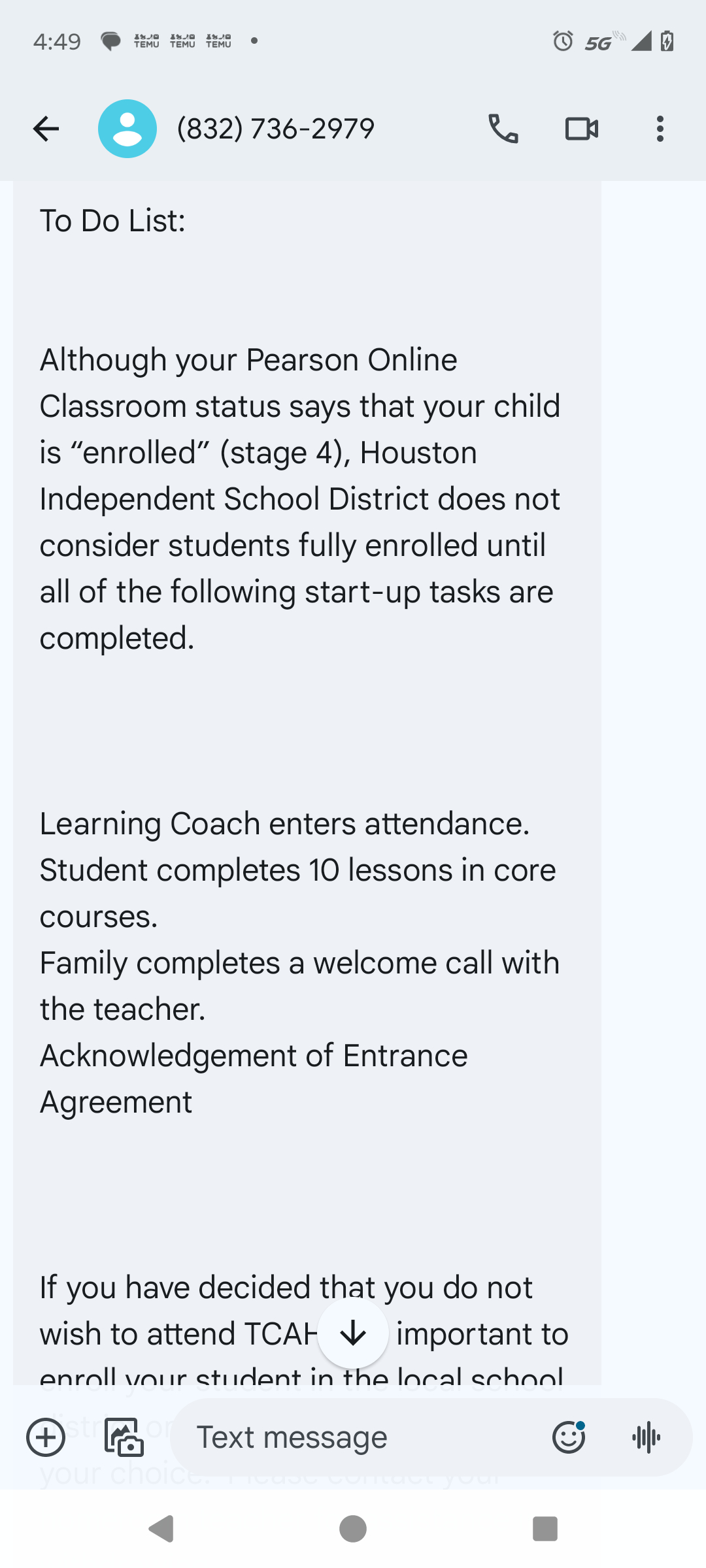
Task: Tap the back arrow to exit conversation
Action: 46,129
